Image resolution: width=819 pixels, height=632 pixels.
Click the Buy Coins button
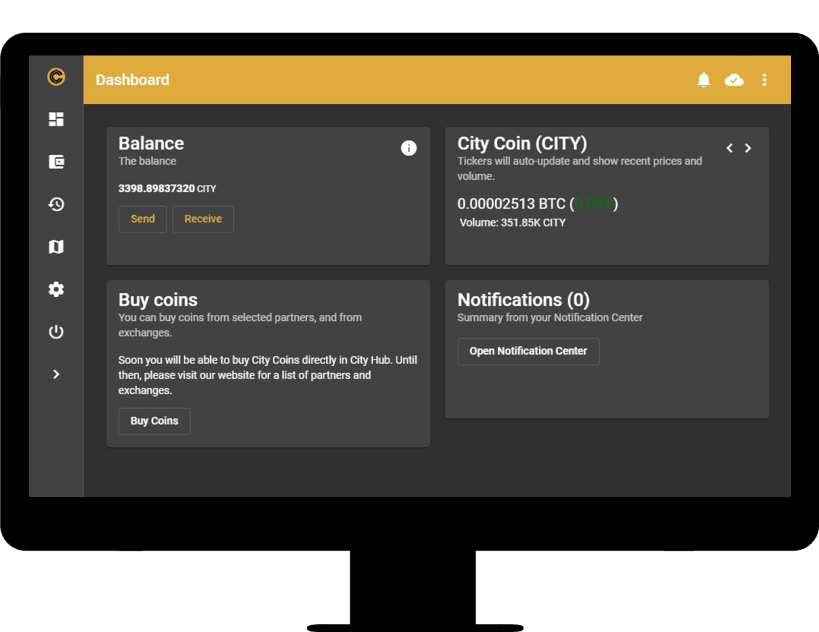tap(154, 421)
